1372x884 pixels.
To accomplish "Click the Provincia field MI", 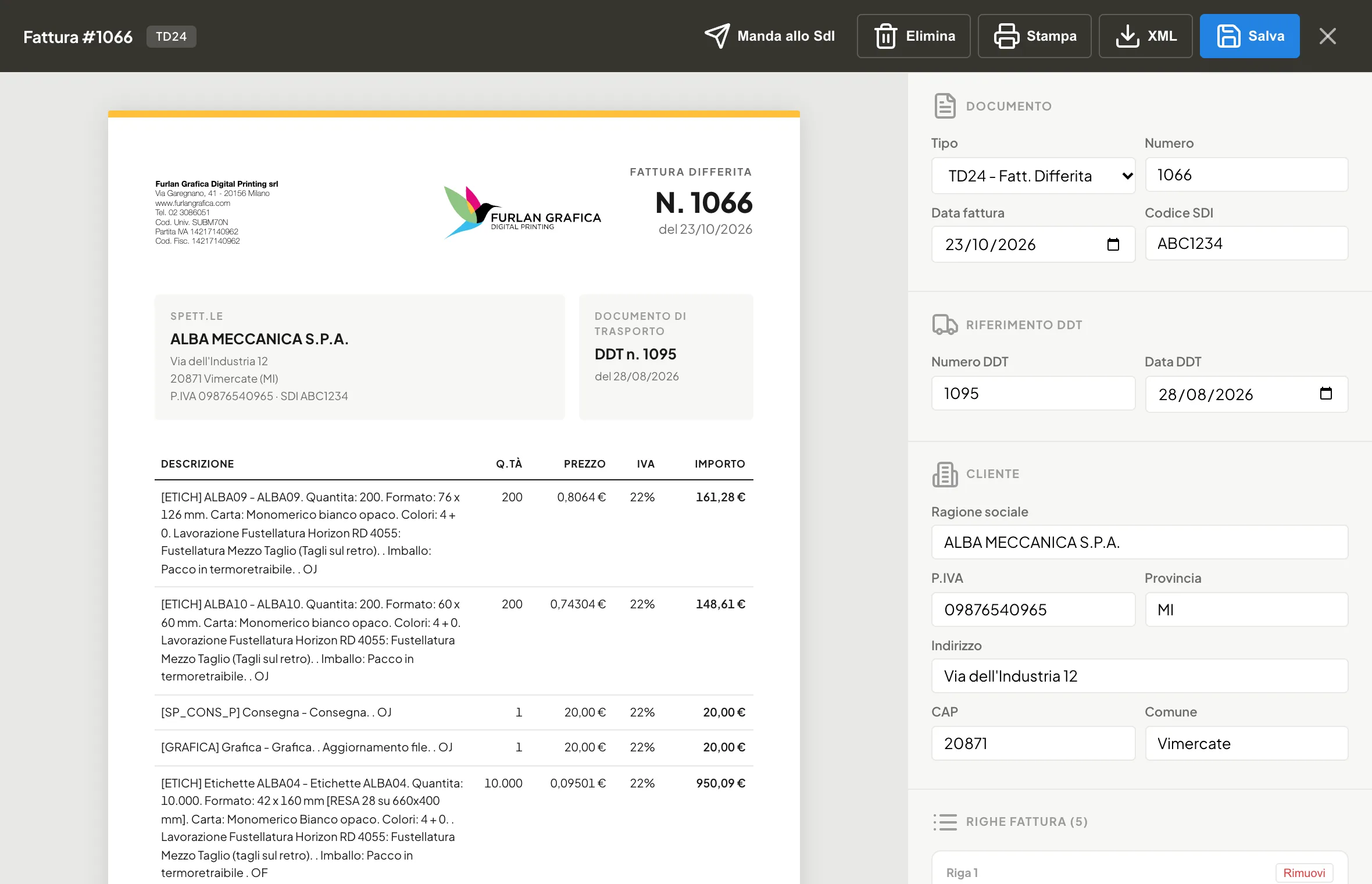I will tap(1246, 609).
